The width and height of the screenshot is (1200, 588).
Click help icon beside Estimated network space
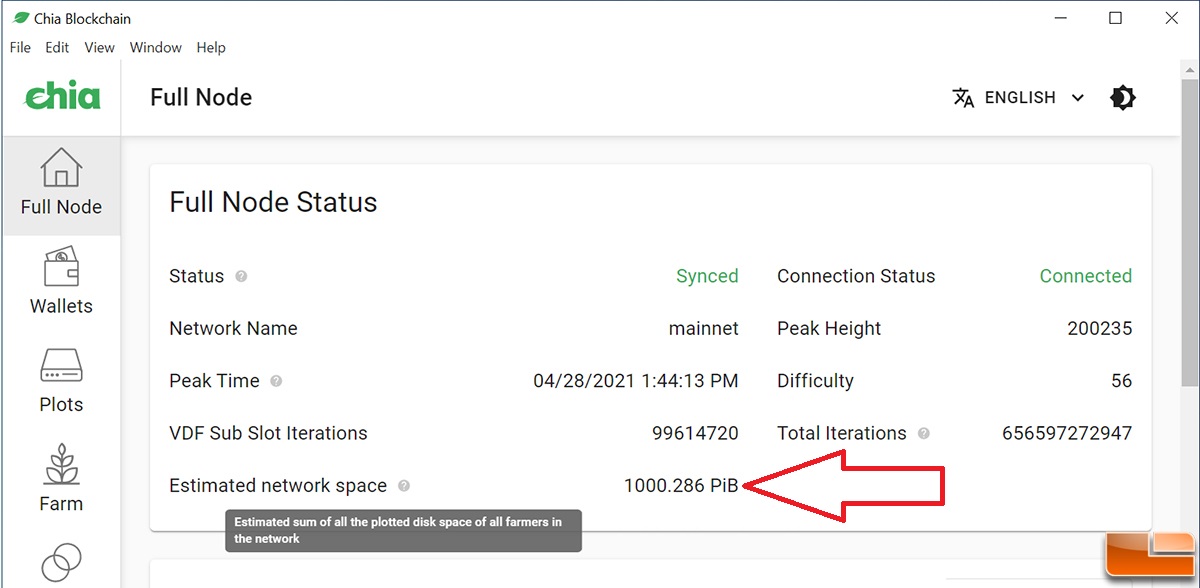click(403, 485)
